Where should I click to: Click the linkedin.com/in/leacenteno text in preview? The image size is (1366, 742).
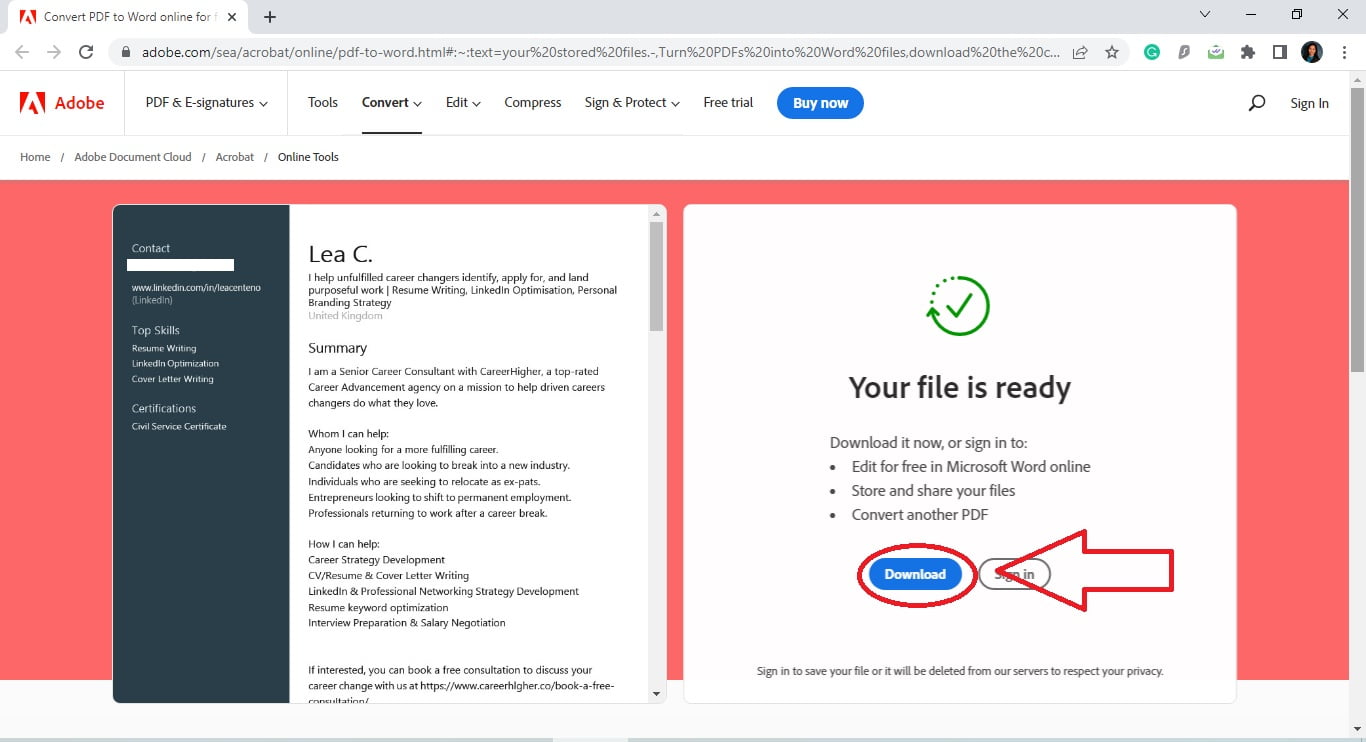[x=196, y=287]
